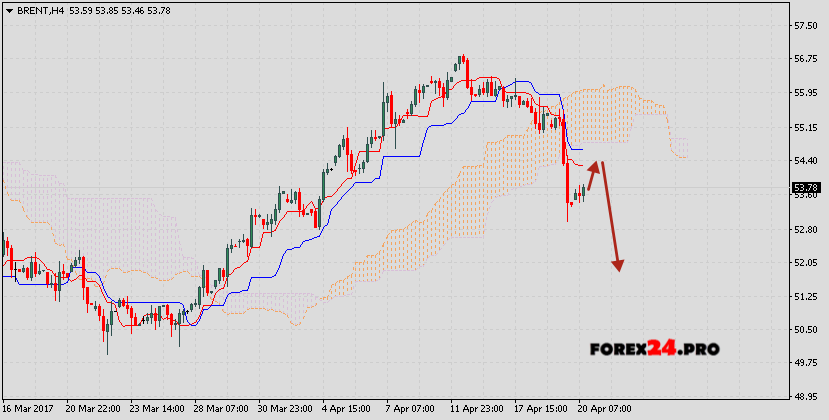Open the forex24.pro watermark link

654,350
